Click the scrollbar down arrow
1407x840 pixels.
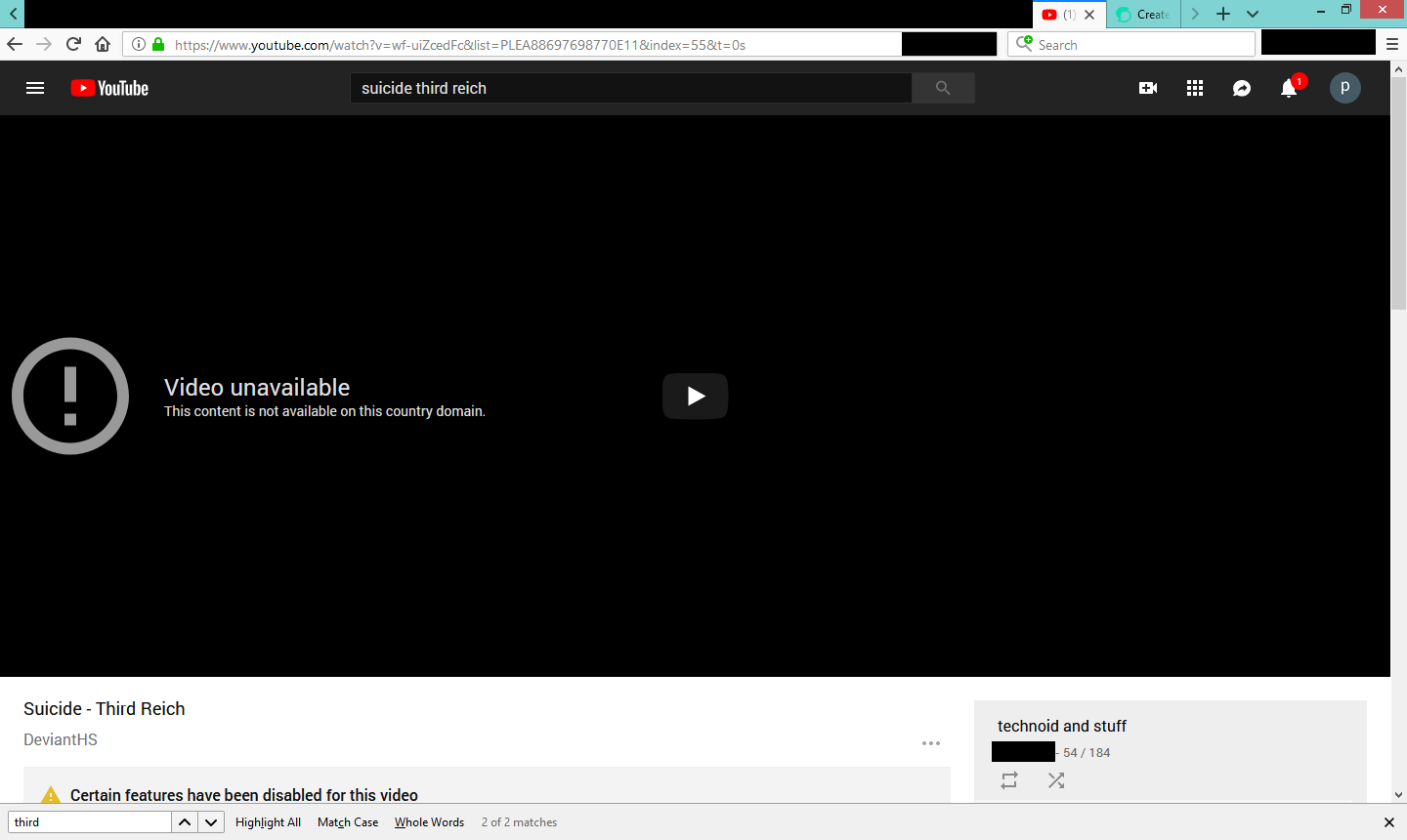(x=1398, y=795)
